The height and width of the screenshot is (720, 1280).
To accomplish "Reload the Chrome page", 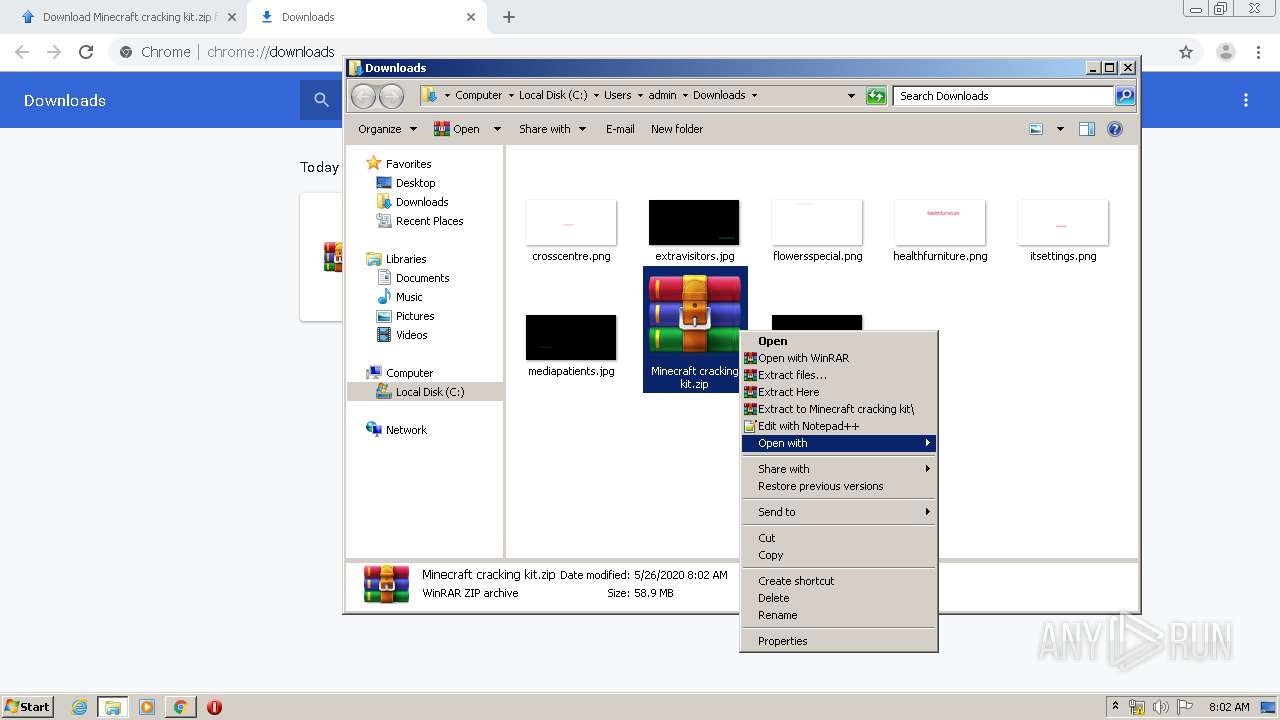I will (86, 52).
